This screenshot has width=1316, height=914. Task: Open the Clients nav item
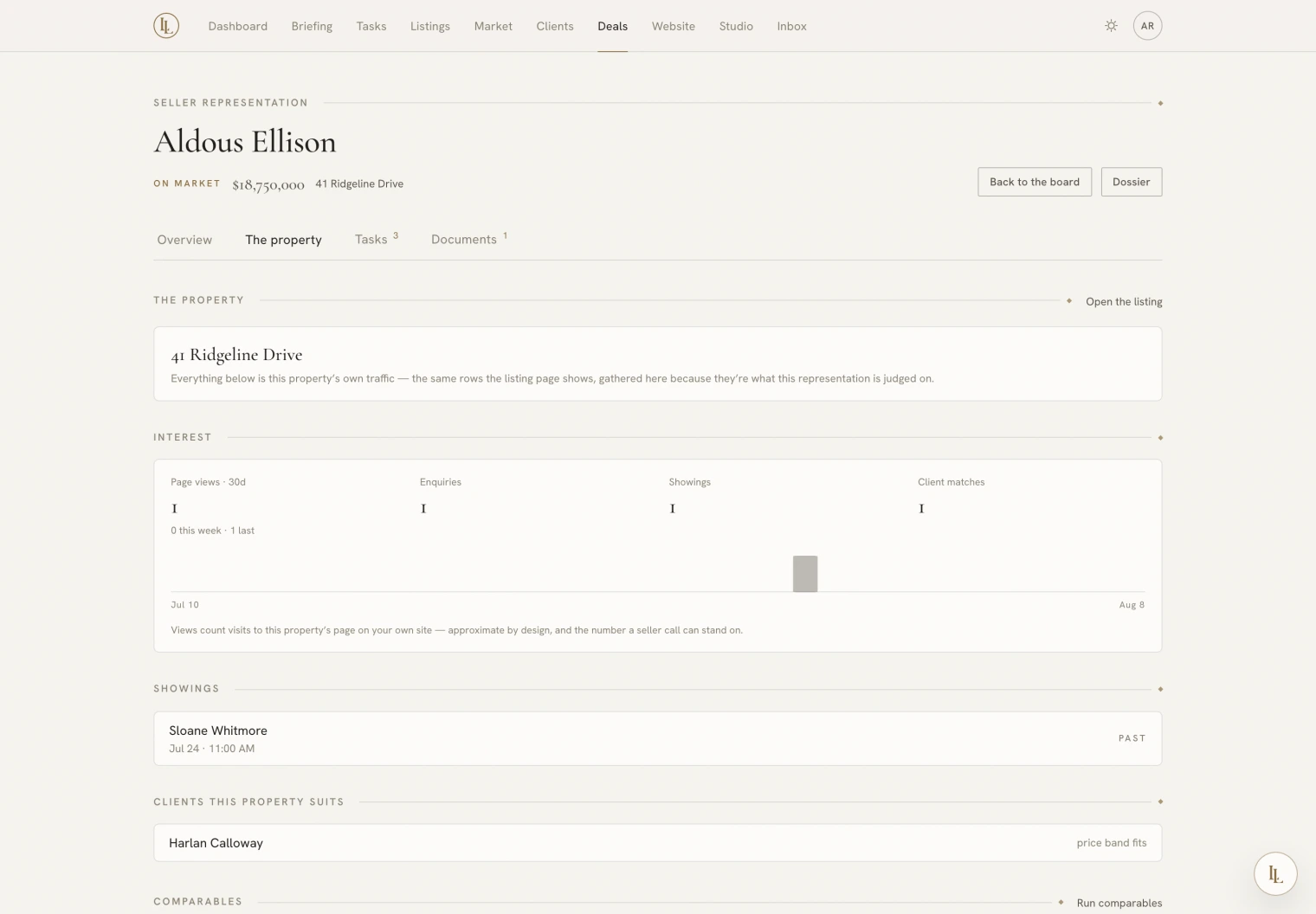[554, 26]
